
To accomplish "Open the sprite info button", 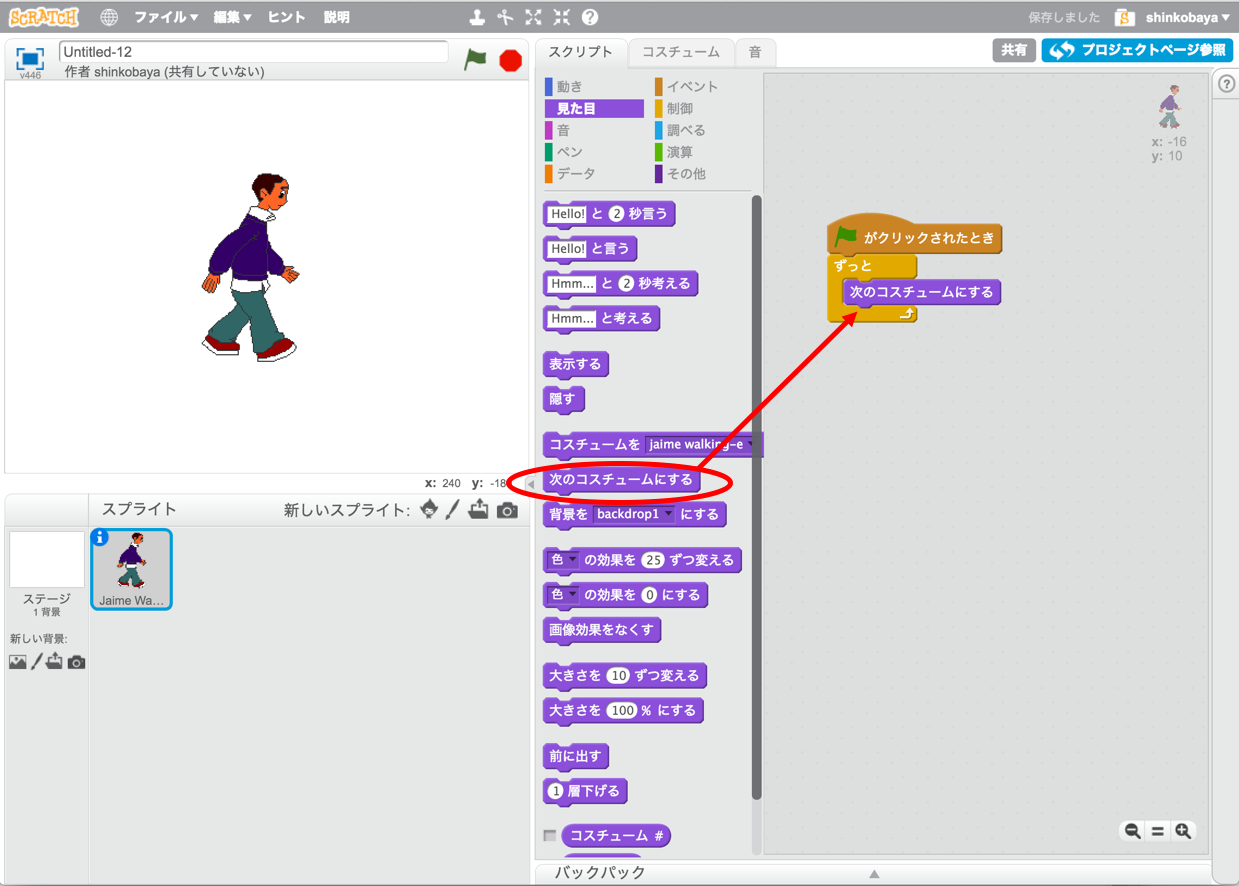I will tap(99, 538).
